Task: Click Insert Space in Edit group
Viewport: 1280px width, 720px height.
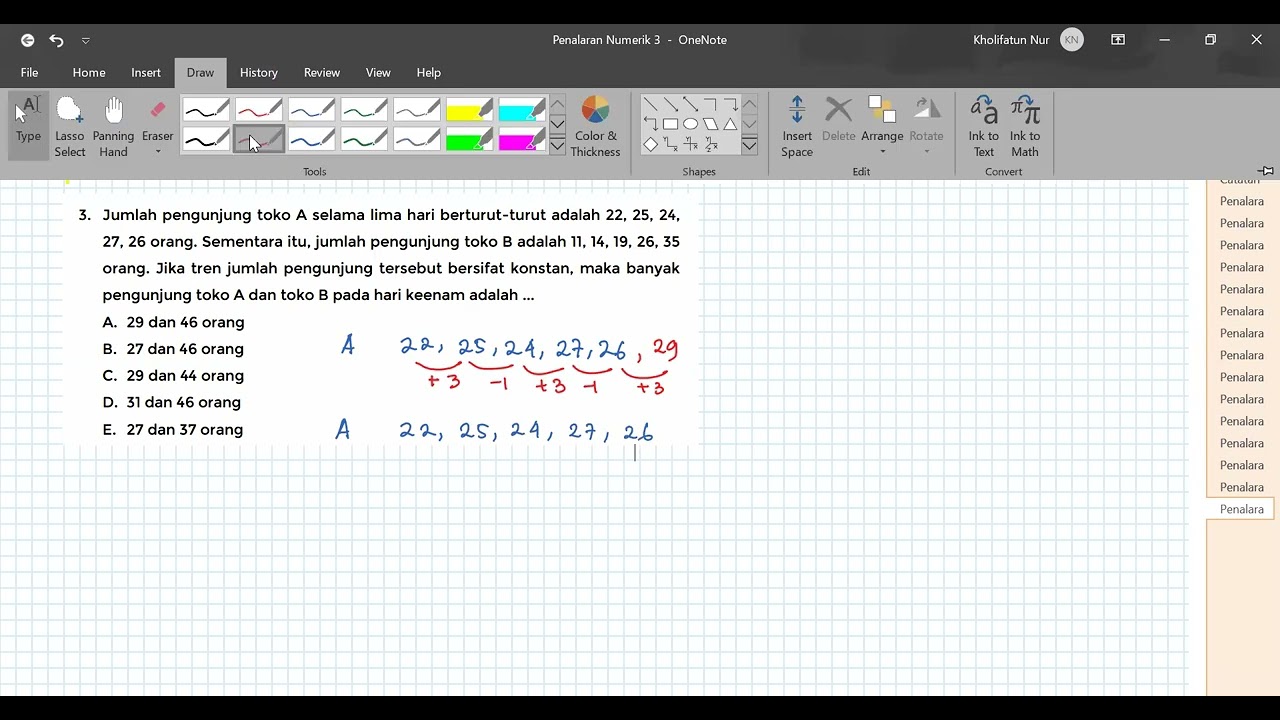Action: 797,125
